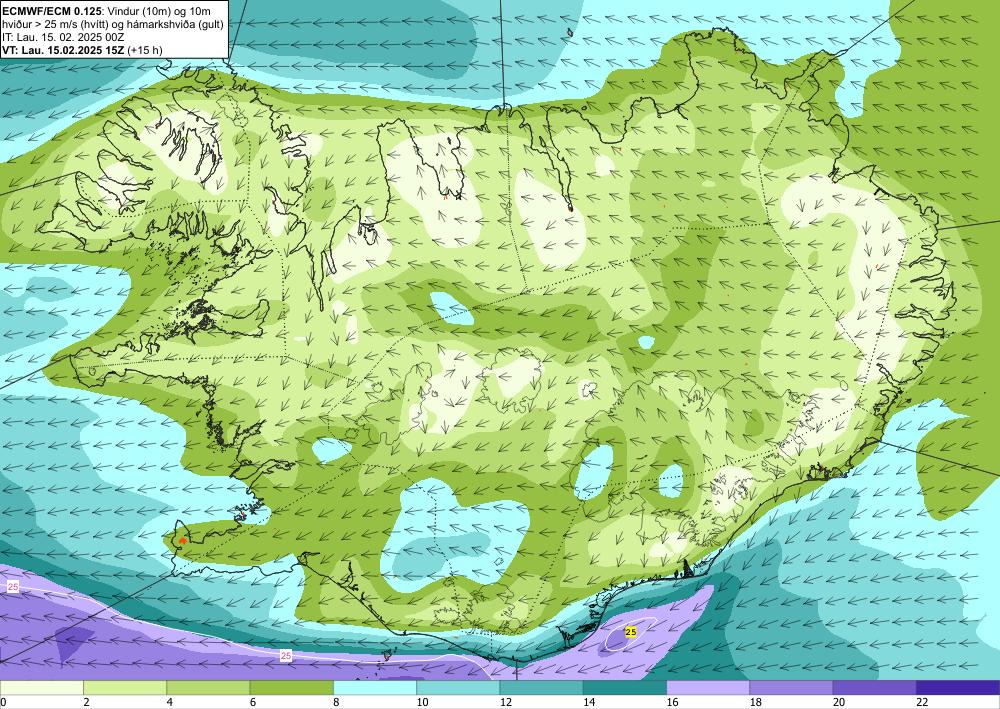Click the legend swatch between 0 and 2
This screenshot has width=1000, height=709.
[x=41, y=687]
